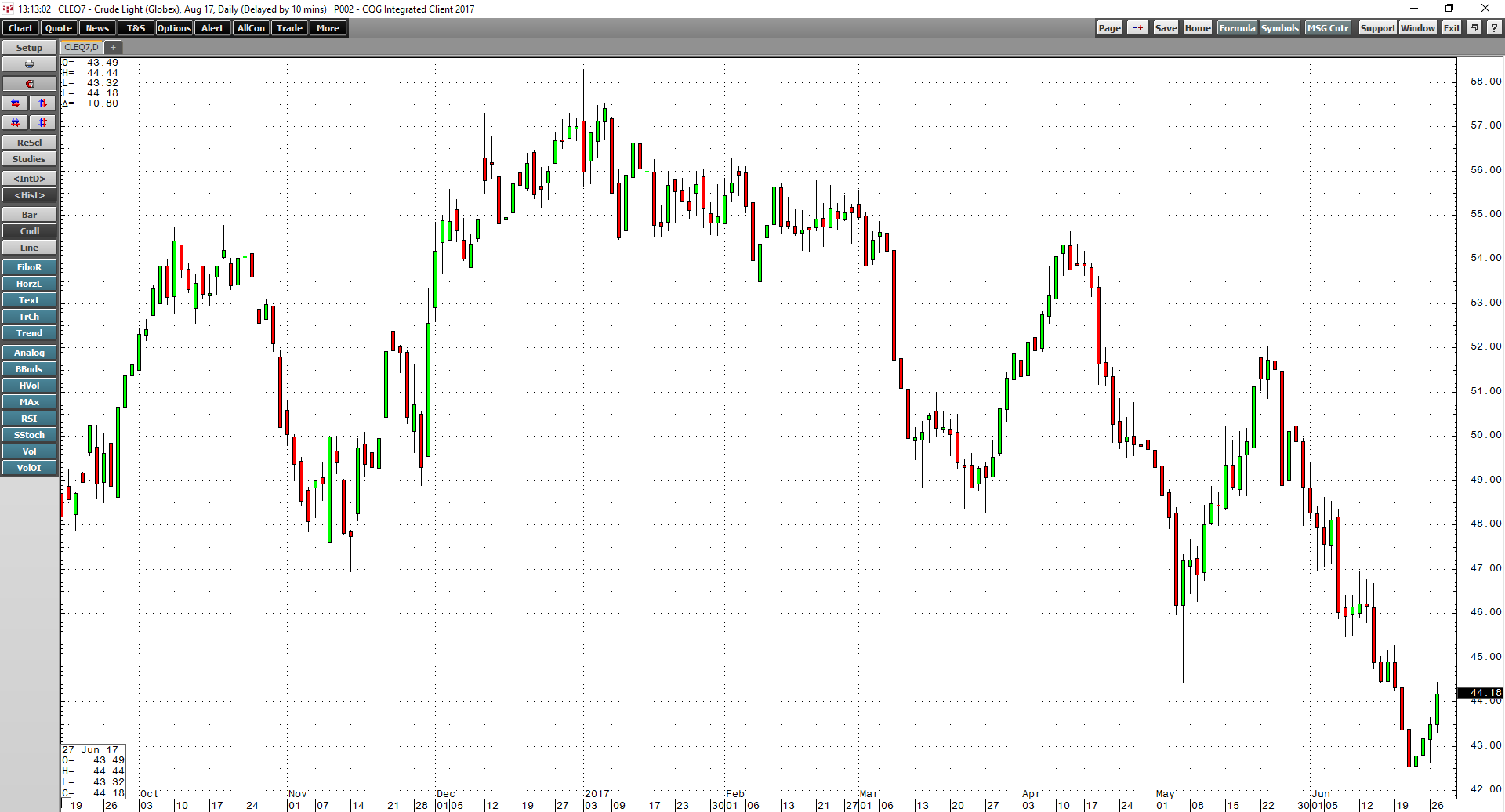Click the magnet snap icon
The image size is (1505, 812).
pyautogui.click(x=29, y=83)
